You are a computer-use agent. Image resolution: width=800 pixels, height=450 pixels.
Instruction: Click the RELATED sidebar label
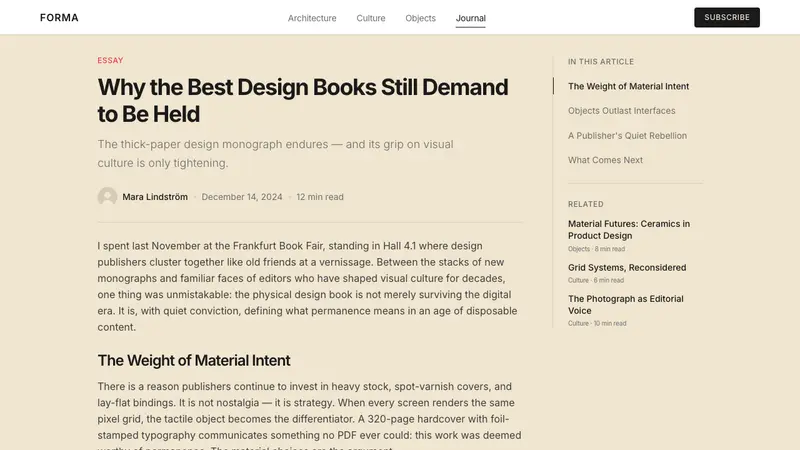(x=586, y=204)
